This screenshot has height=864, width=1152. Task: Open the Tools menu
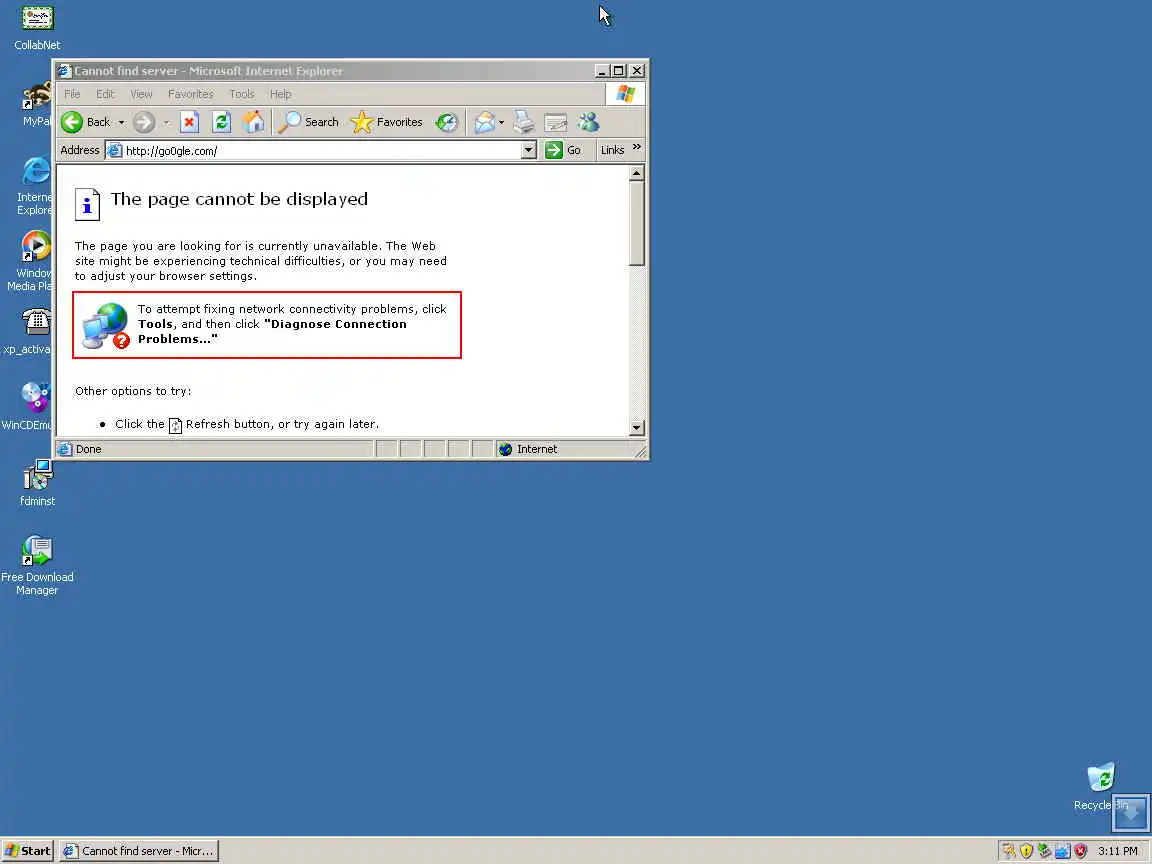[x=242, y=94]
